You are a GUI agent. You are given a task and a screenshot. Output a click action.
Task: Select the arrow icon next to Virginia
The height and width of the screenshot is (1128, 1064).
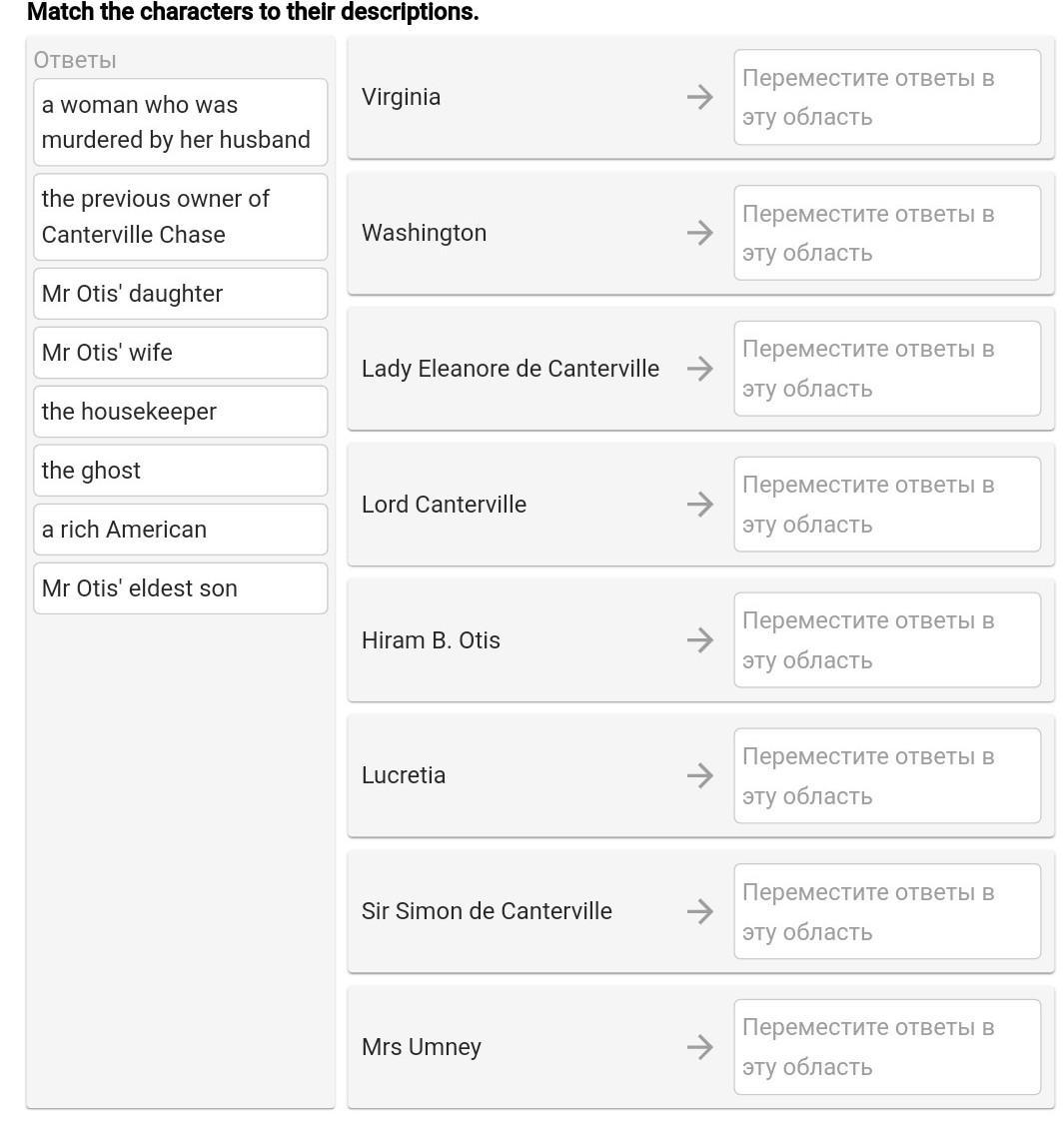tap(700, 97)
